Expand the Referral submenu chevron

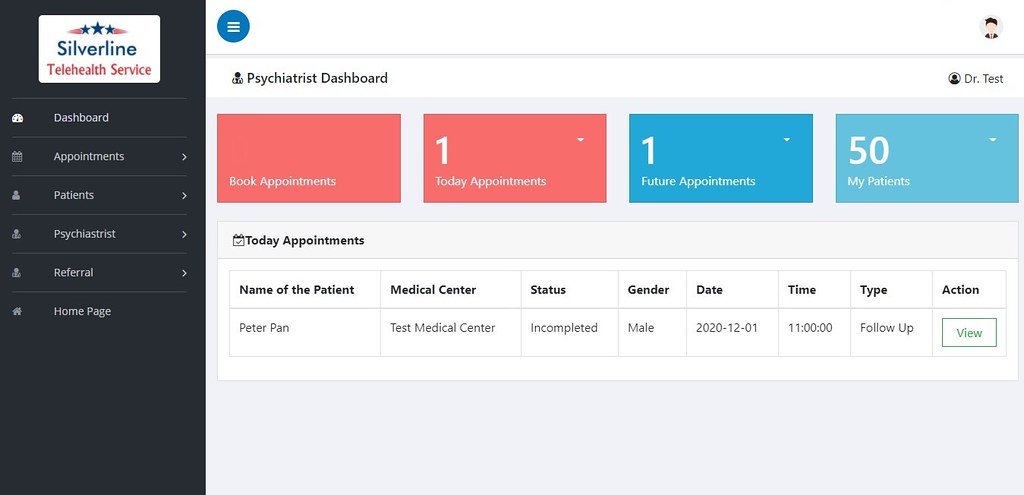click(x=184, y=273)
